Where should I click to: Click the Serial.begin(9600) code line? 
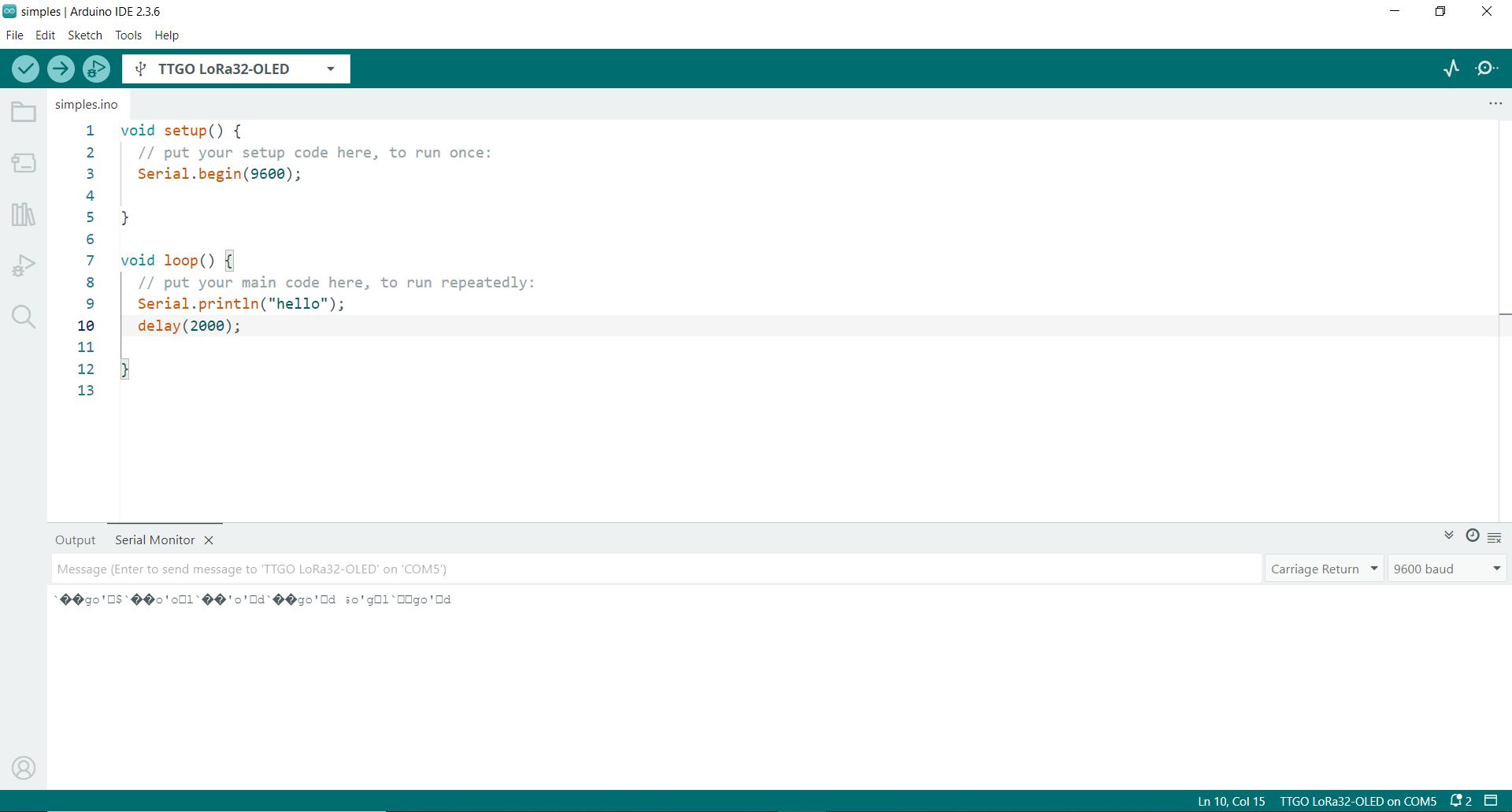click(220, 174)
